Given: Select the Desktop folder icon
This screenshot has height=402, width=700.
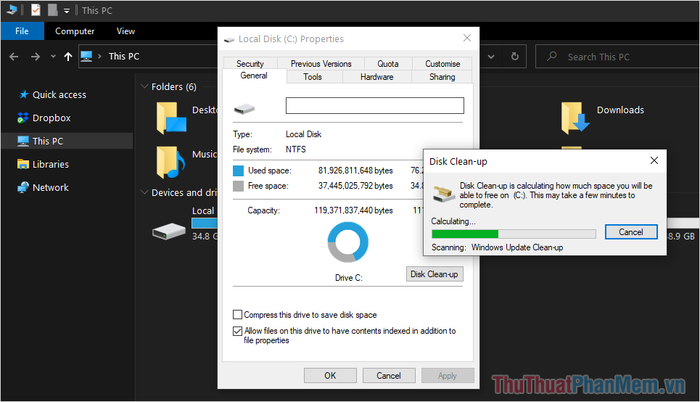Looking at the screenshot, I should click(171, 118).
